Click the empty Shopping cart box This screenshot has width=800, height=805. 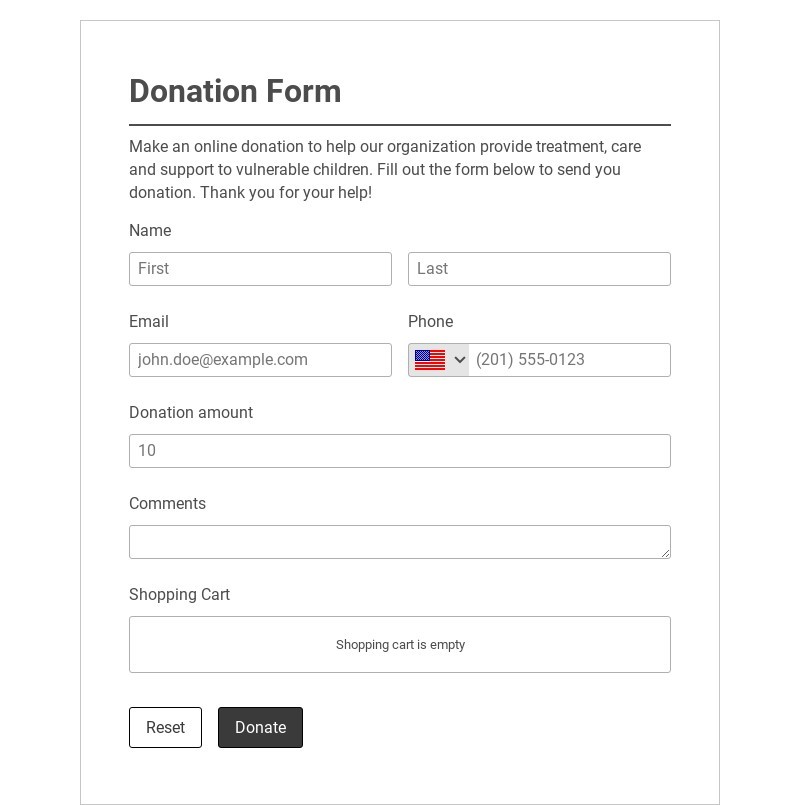click(400, 645)
